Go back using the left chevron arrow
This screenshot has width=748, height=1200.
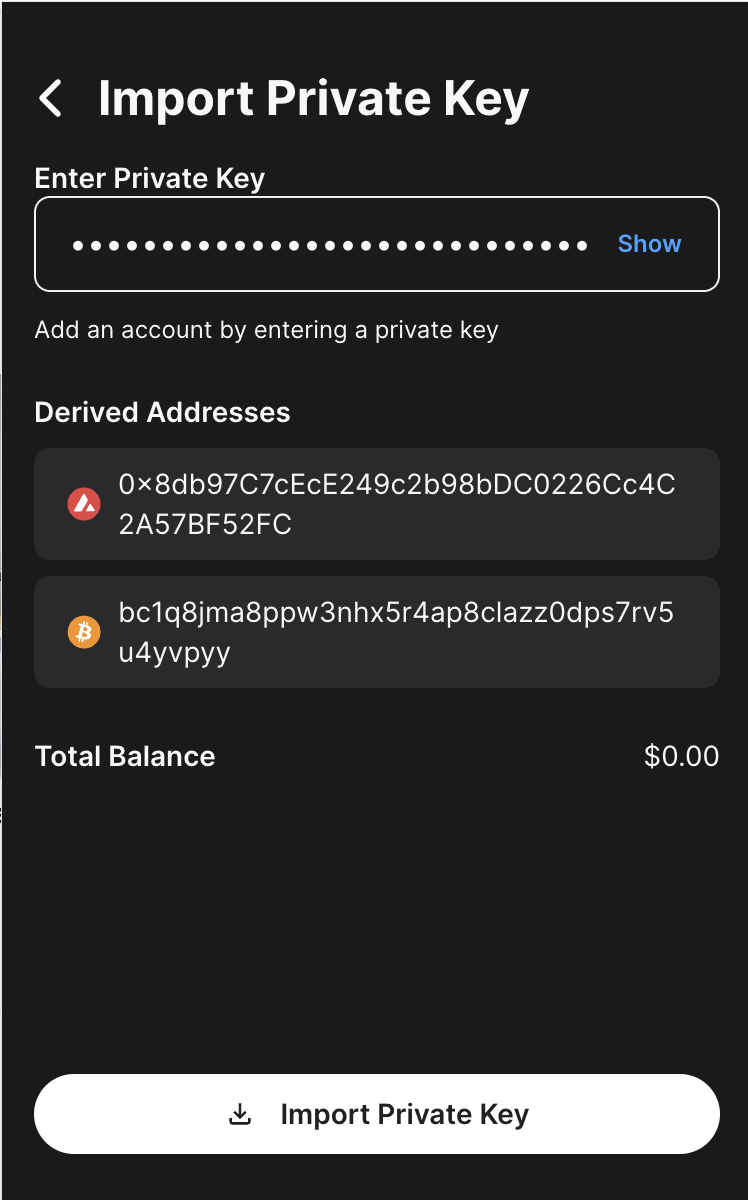(50, 99)
